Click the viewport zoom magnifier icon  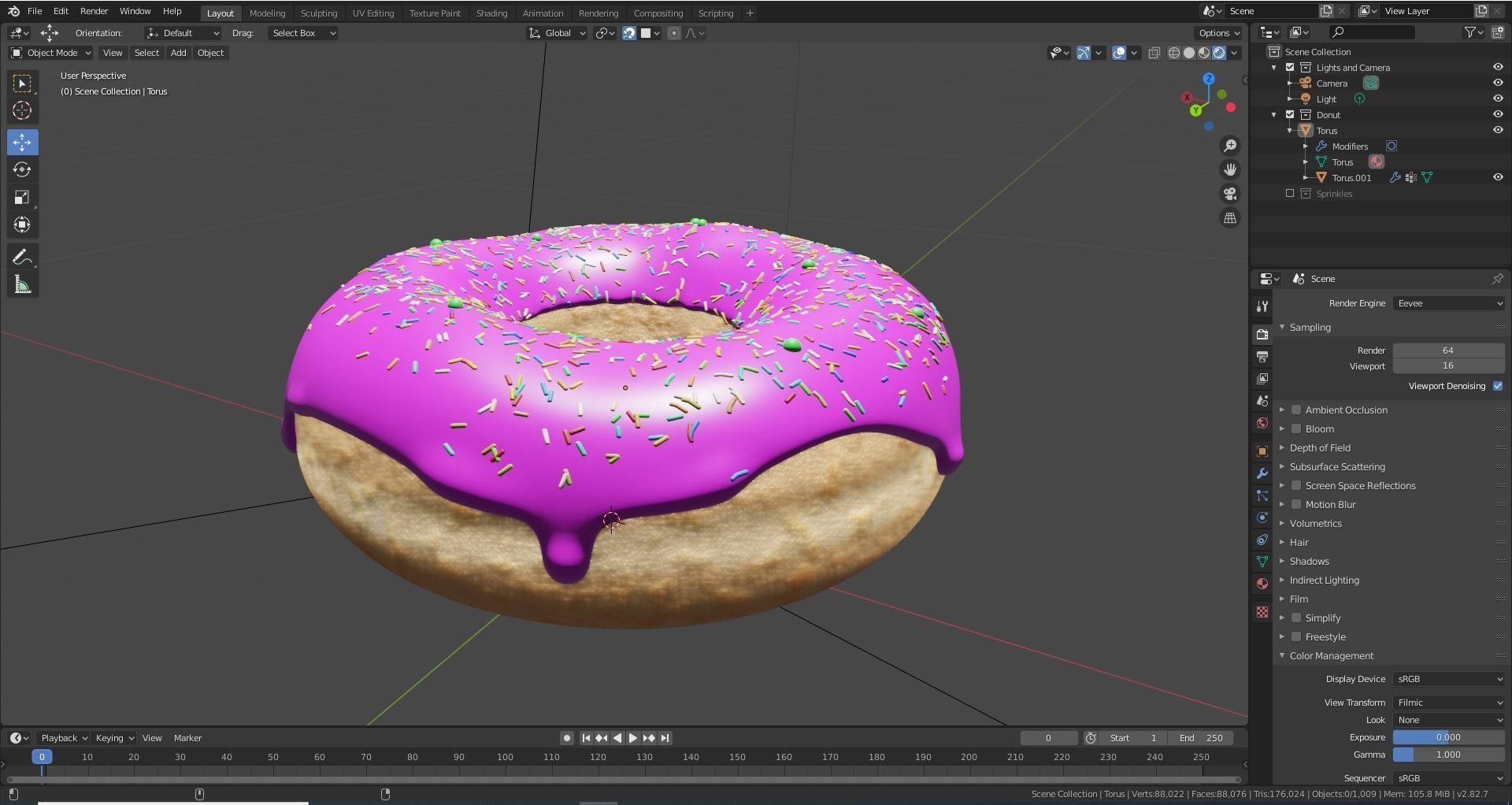1230,146
